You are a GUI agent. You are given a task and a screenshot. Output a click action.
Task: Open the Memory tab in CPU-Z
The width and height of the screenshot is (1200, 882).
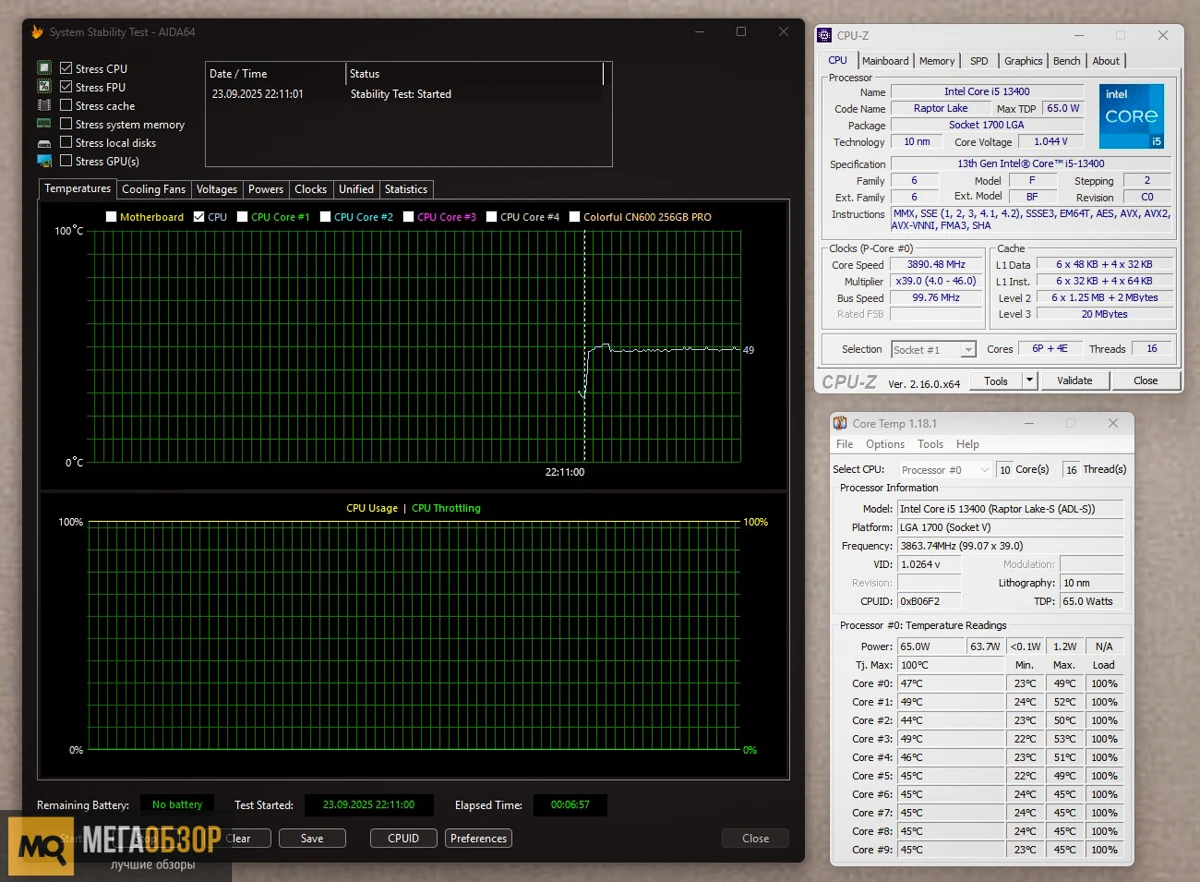pos(937,61)
